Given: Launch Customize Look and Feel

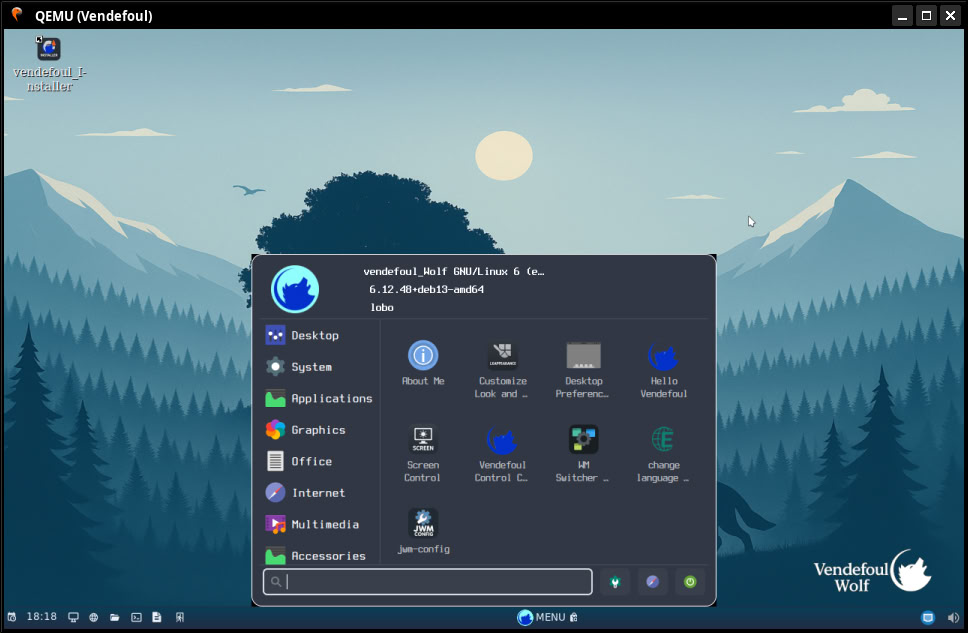Looking at the screenshot, I should click(x=502, y=369).
